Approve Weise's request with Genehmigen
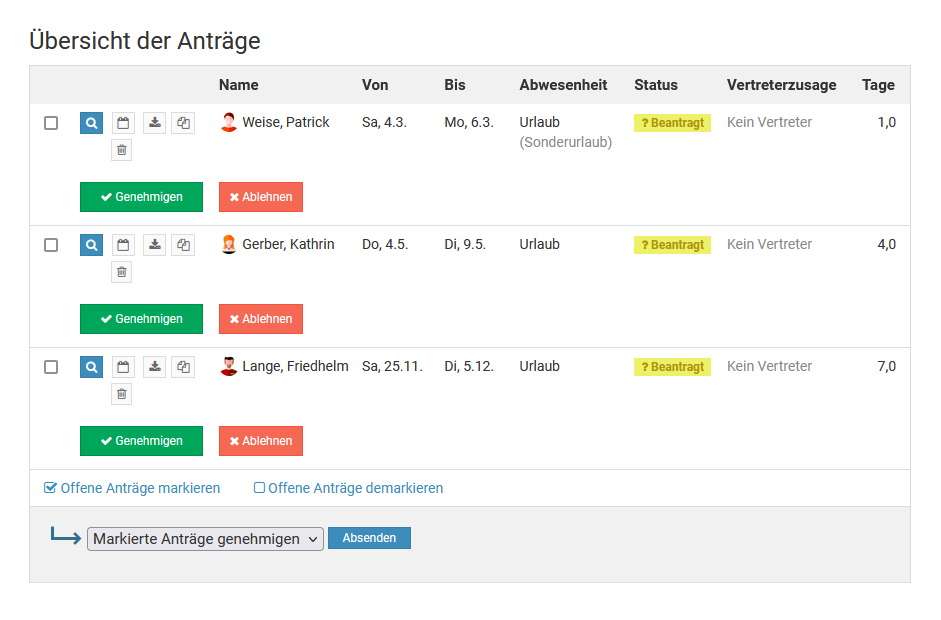Screen dimensions: 941x620 tap(141, 197)
